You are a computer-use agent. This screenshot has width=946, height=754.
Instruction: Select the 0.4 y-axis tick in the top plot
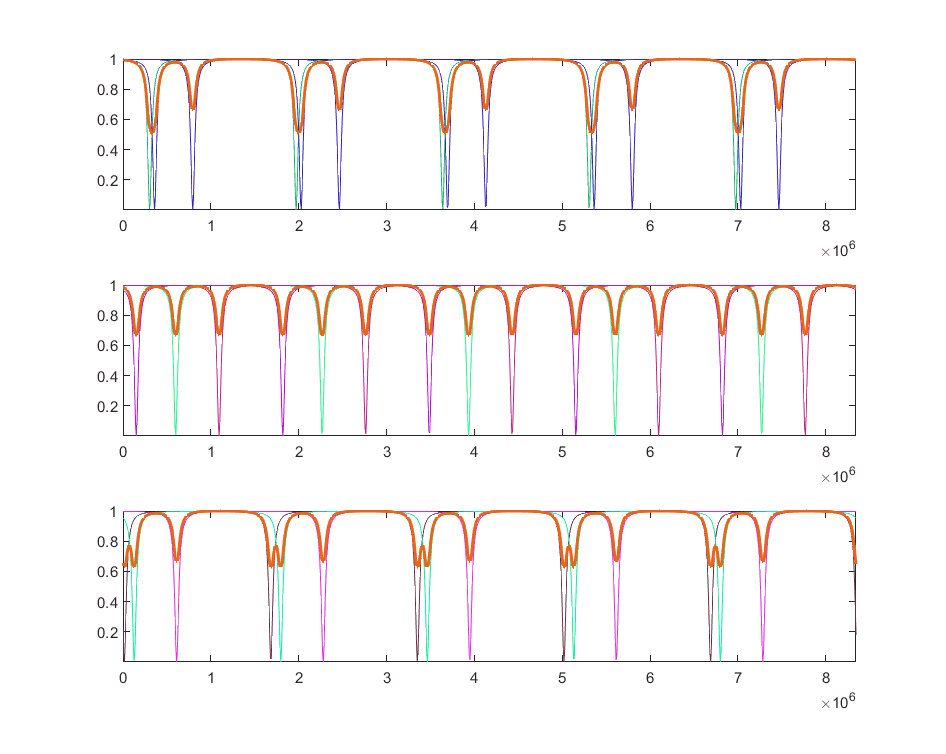pyautogui.click(x=107, y=150)
